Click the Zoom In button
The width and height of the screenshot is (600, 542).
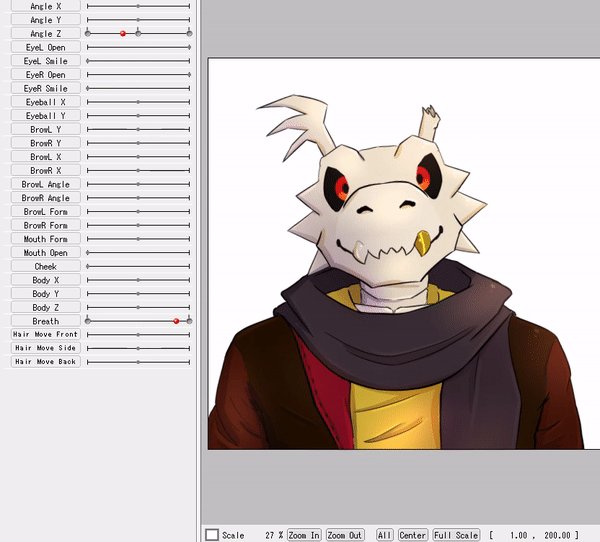pos(304,535)
